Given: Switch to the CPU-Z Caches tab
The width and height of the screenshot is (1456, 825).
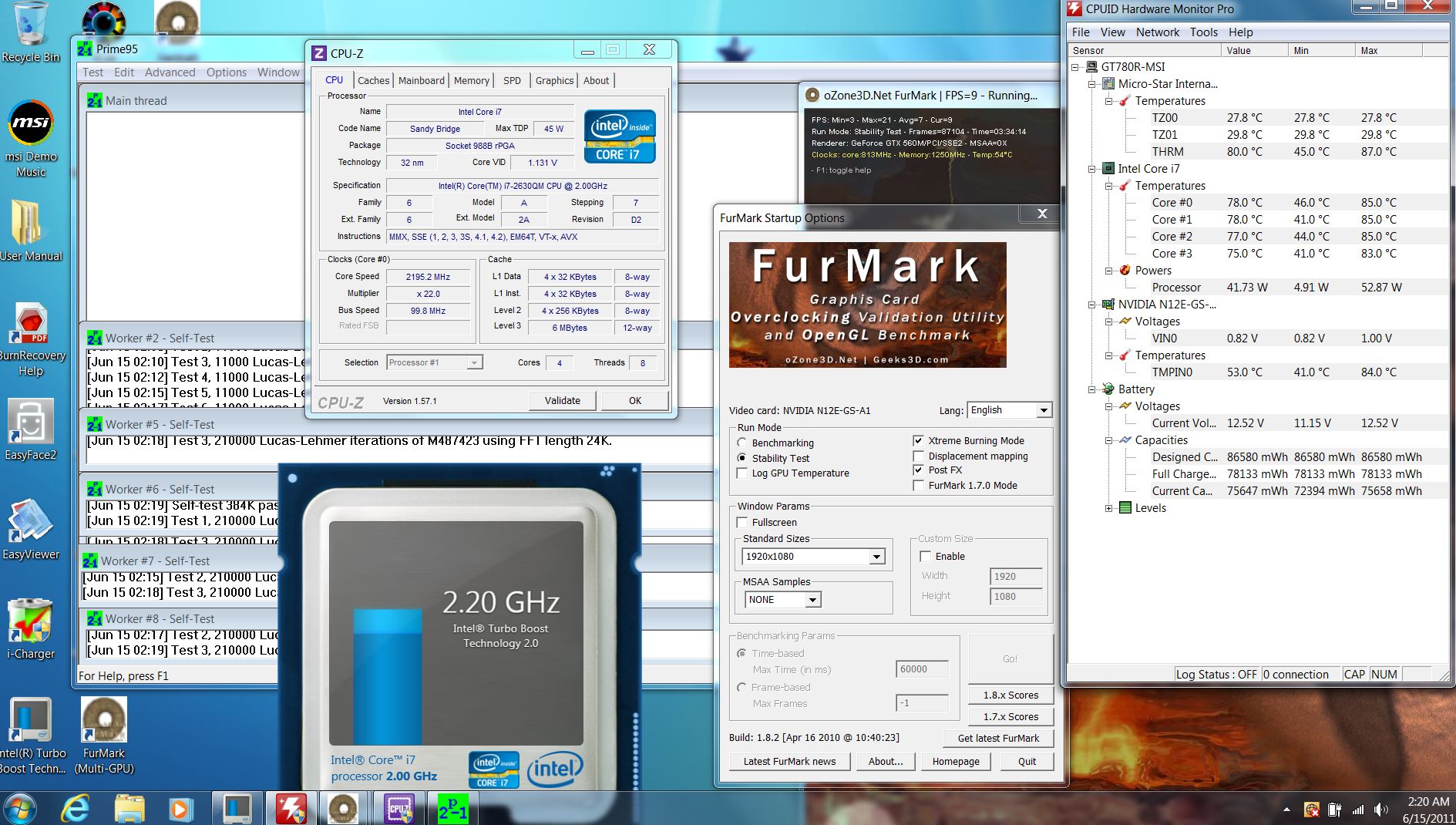Looking at the screenshot, I should tap(373, 80).
